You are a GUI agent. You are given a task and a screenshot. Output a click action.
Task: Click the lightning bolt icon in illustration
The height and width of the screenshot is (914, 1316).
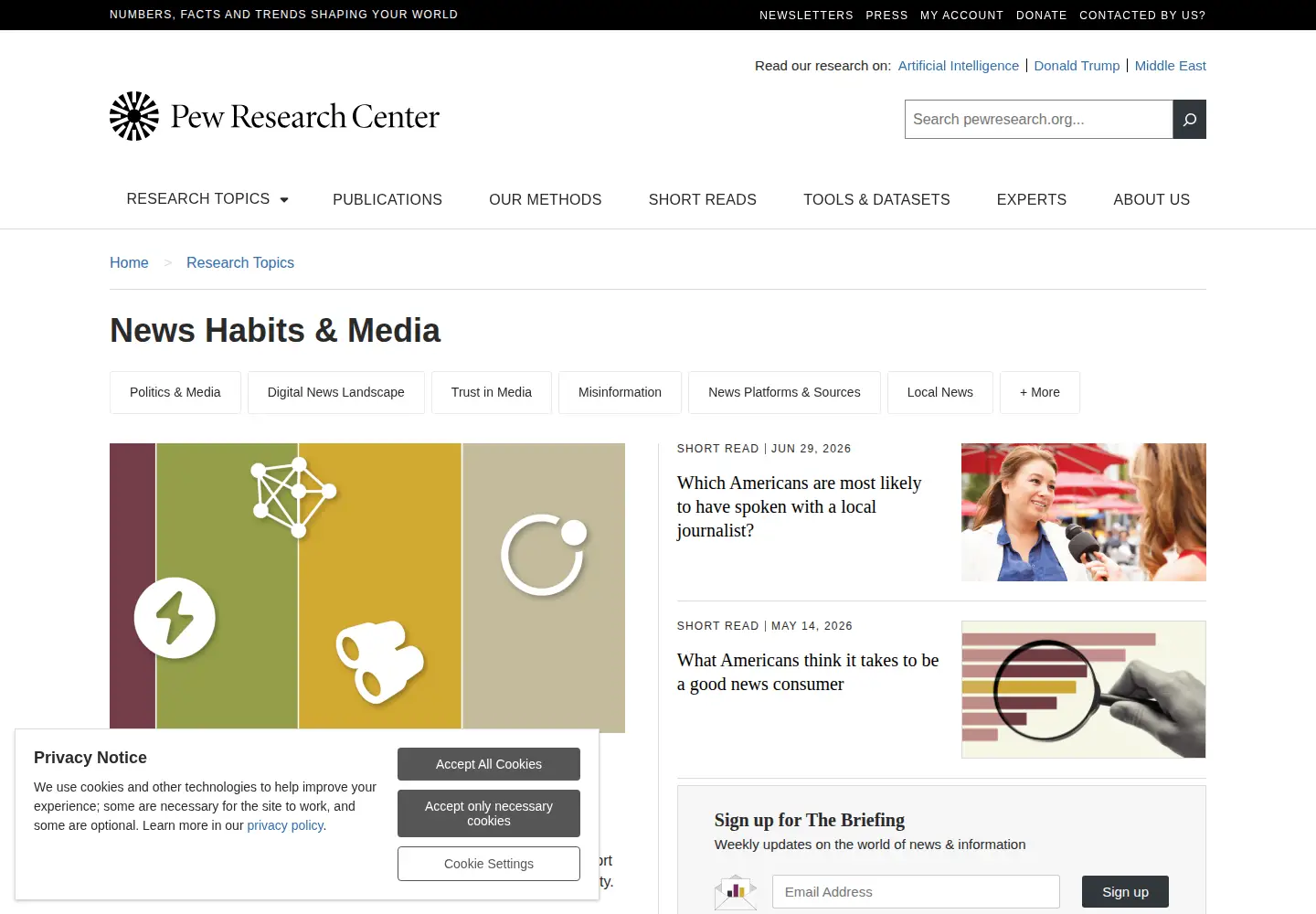(175, 618)
